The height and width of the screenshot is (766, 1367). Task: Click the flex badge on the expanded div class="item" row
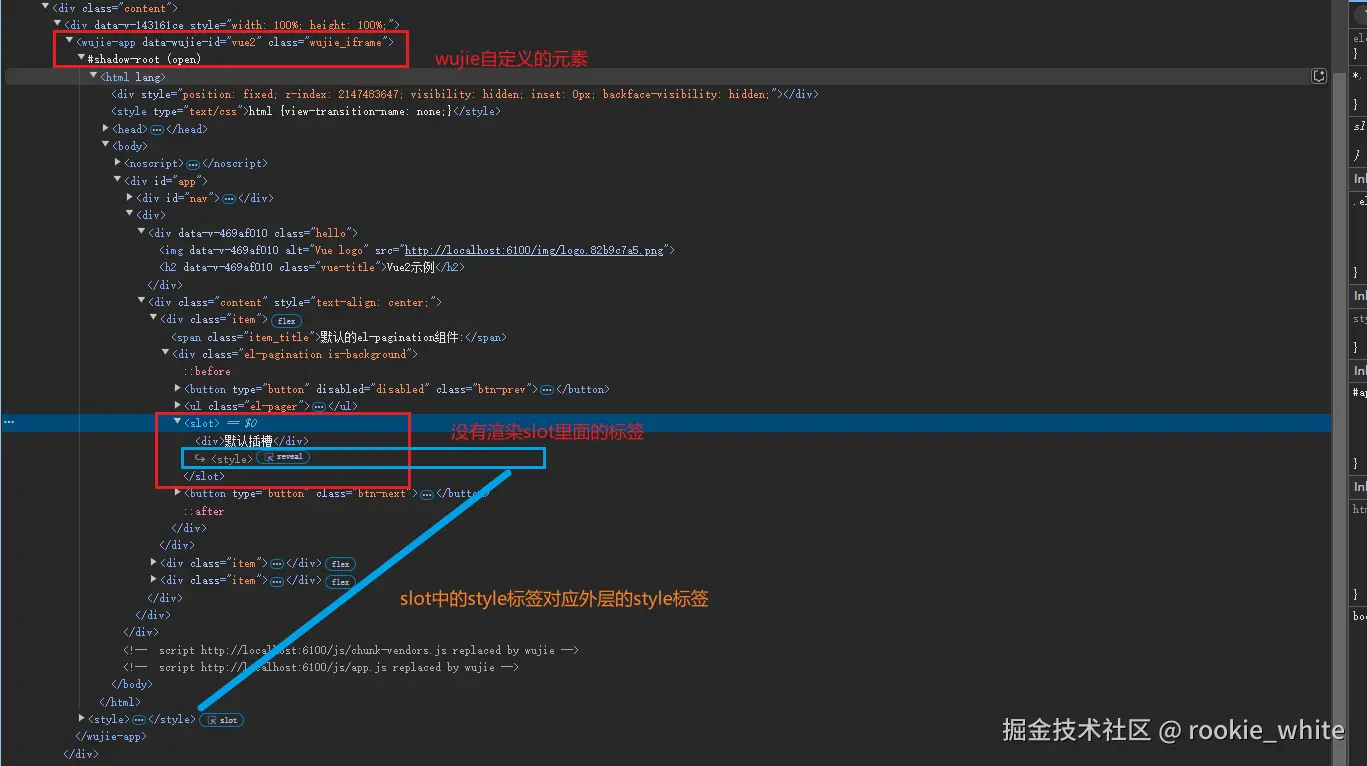[287, 321]
